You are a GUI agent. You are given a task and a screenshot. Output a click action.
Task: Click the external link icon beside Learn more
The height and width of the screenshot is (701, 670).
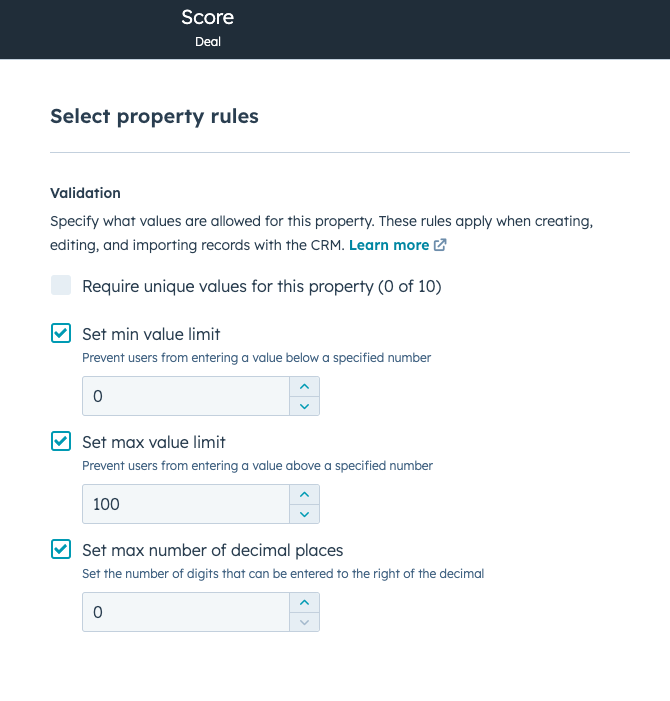(440, 245)
